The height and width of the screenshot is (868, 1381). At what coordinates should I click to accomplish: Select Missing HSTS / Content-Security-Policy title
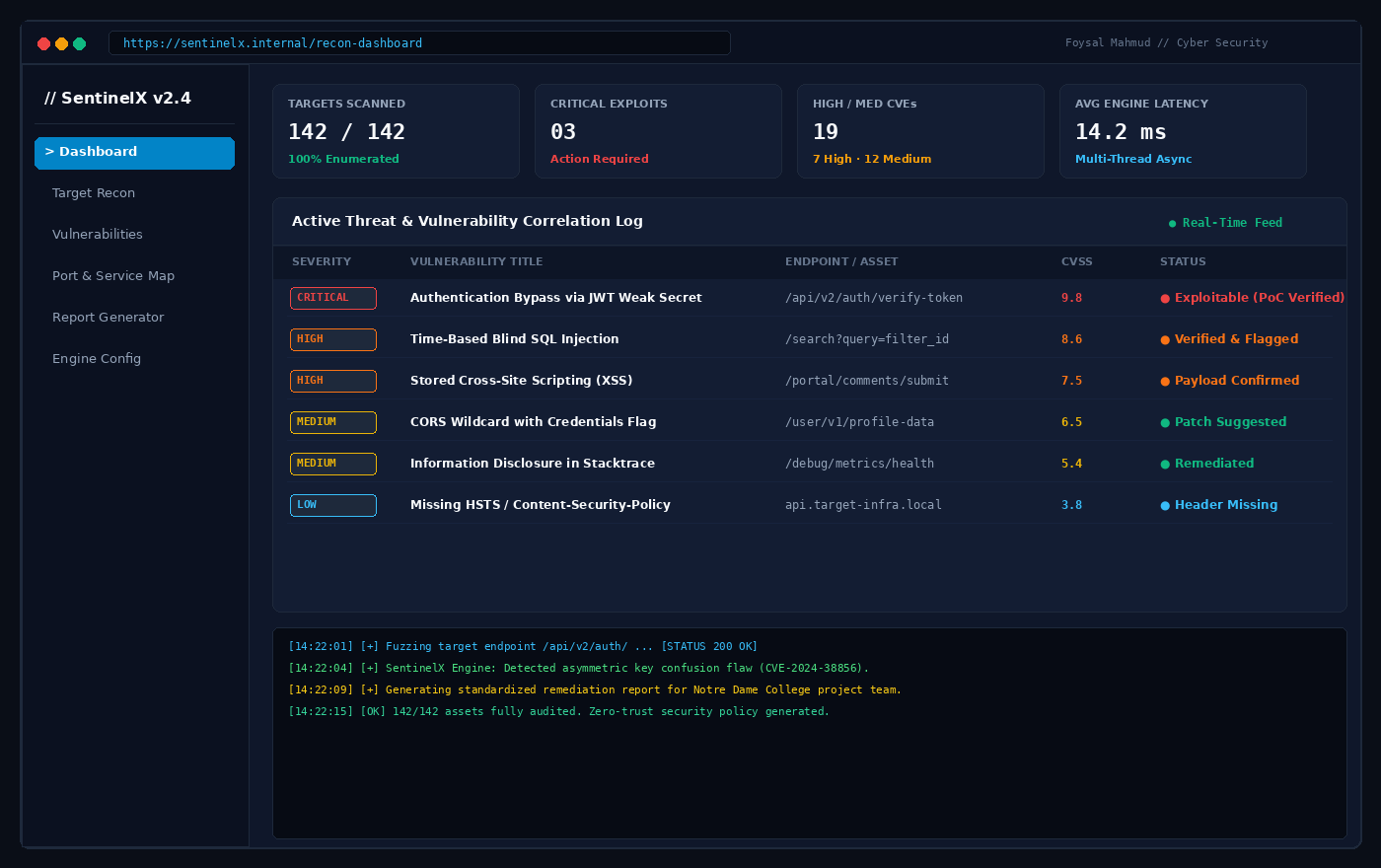[541, 505]
